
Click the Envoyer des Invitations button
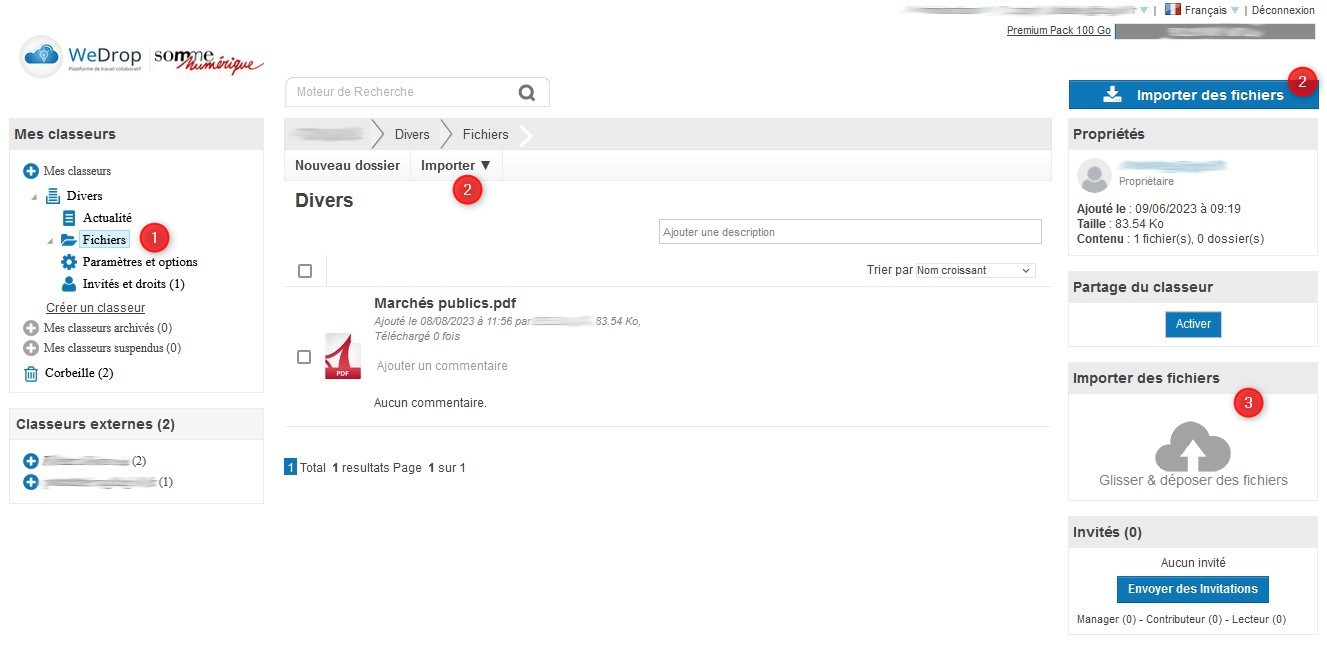[x=1192, y=589]
